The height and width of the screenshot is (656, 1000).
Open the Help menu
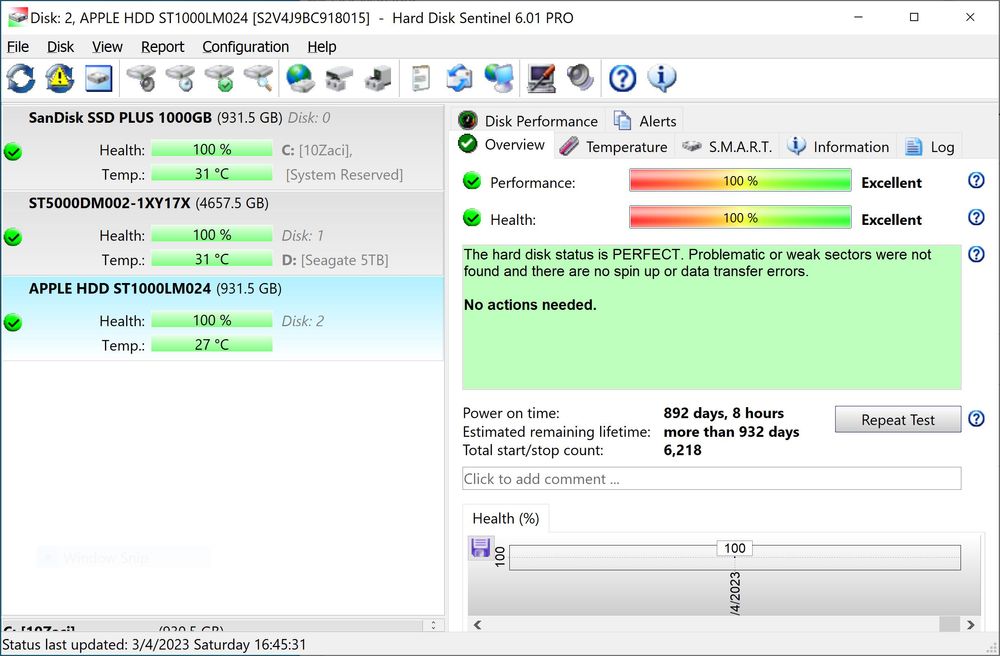point(321,47)
